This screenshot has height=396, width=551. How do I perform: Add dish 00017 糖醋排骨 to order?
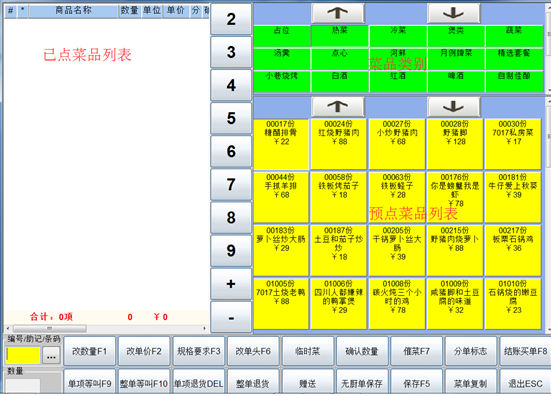click(x=281, y=144)
